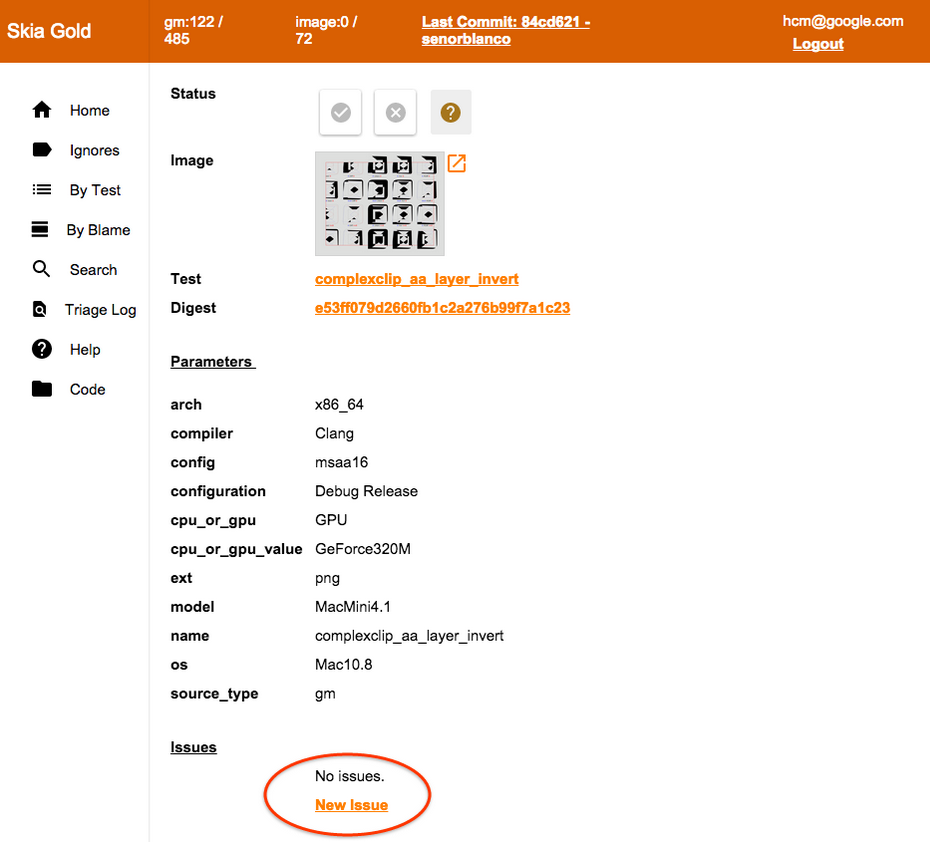
Task: Mark digest as positive with checkmark
Action: pos(340,113)
